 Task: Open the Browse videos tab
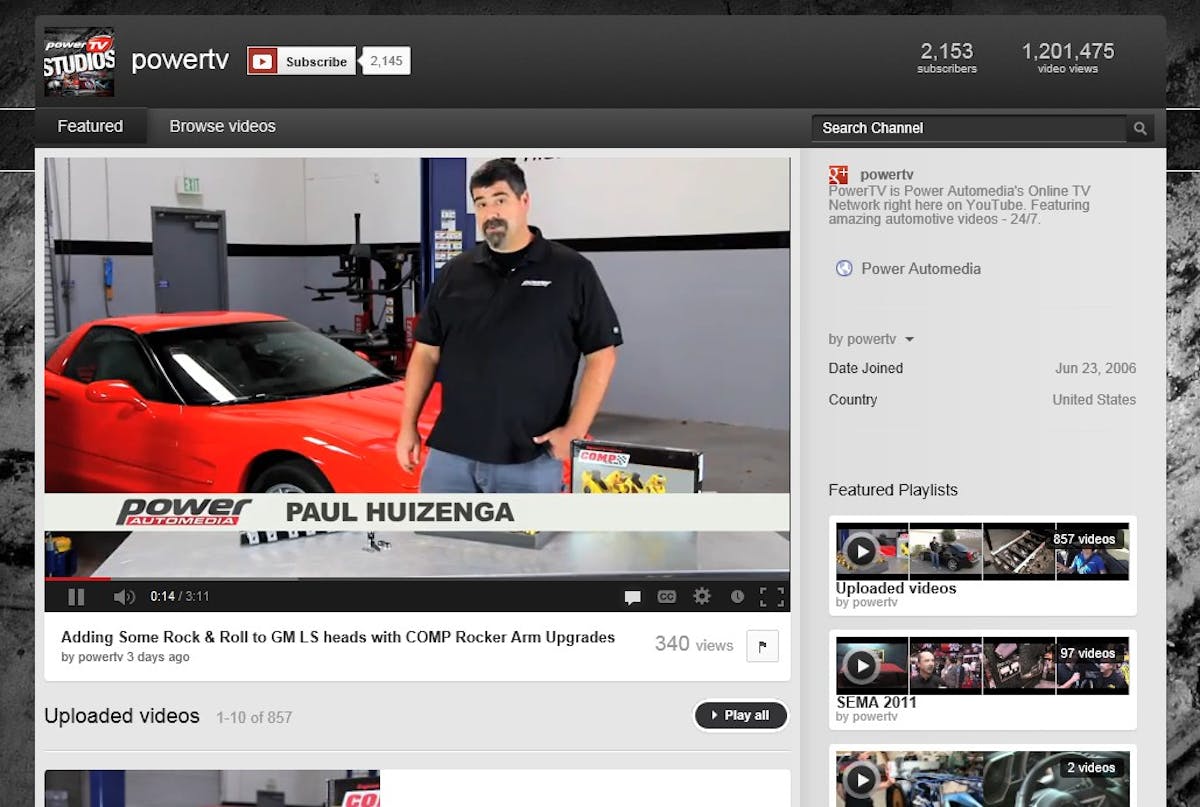tap(222, 127)
